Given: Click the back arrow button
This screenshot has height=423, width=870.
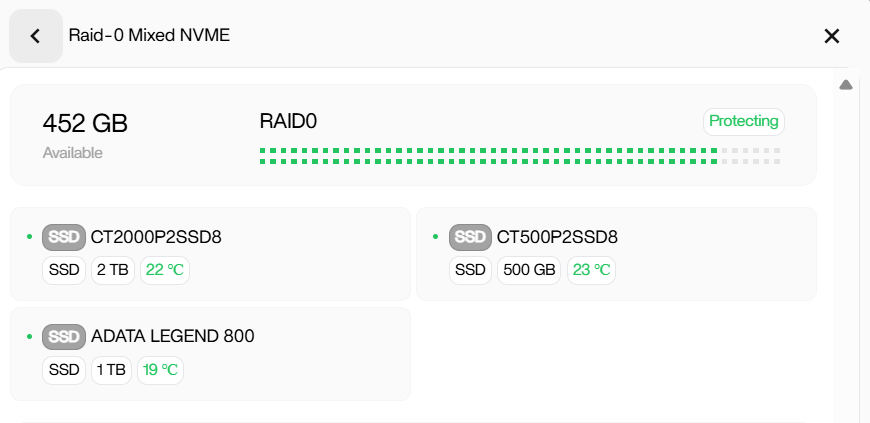Looking at the screenshot, I should pos(36,36).
